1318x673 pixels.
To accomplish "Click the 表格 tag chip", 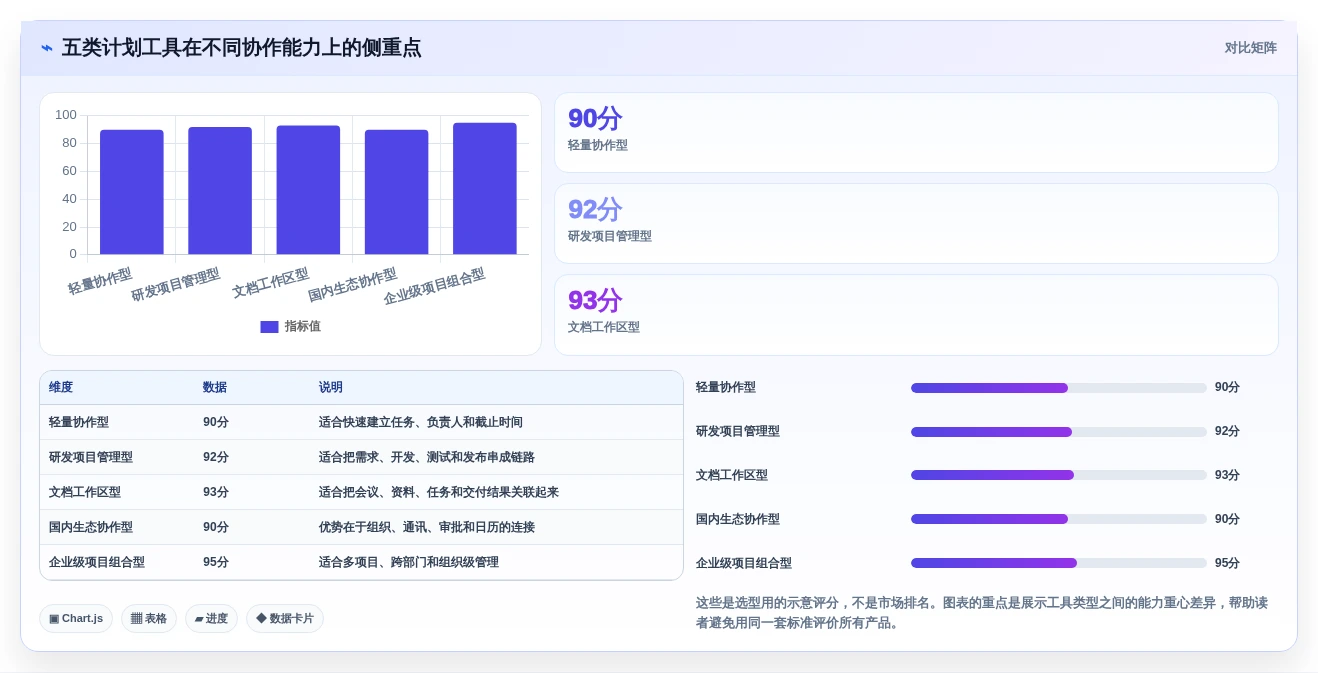I will [149, 618].
